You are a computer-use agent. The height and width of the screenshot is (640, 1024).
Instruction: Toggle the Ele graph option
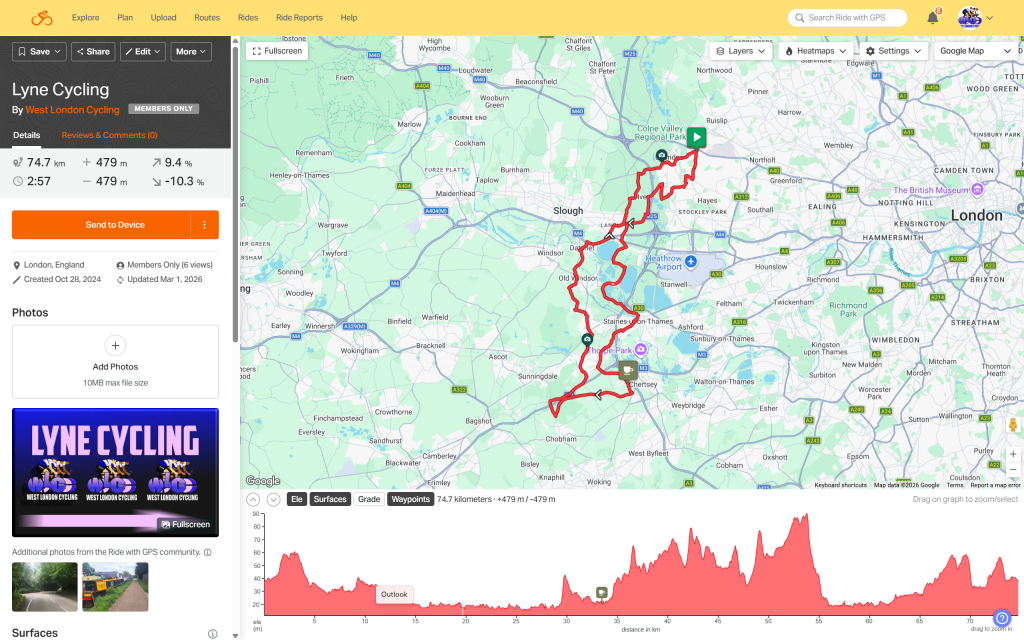click(x=296, y=499)
